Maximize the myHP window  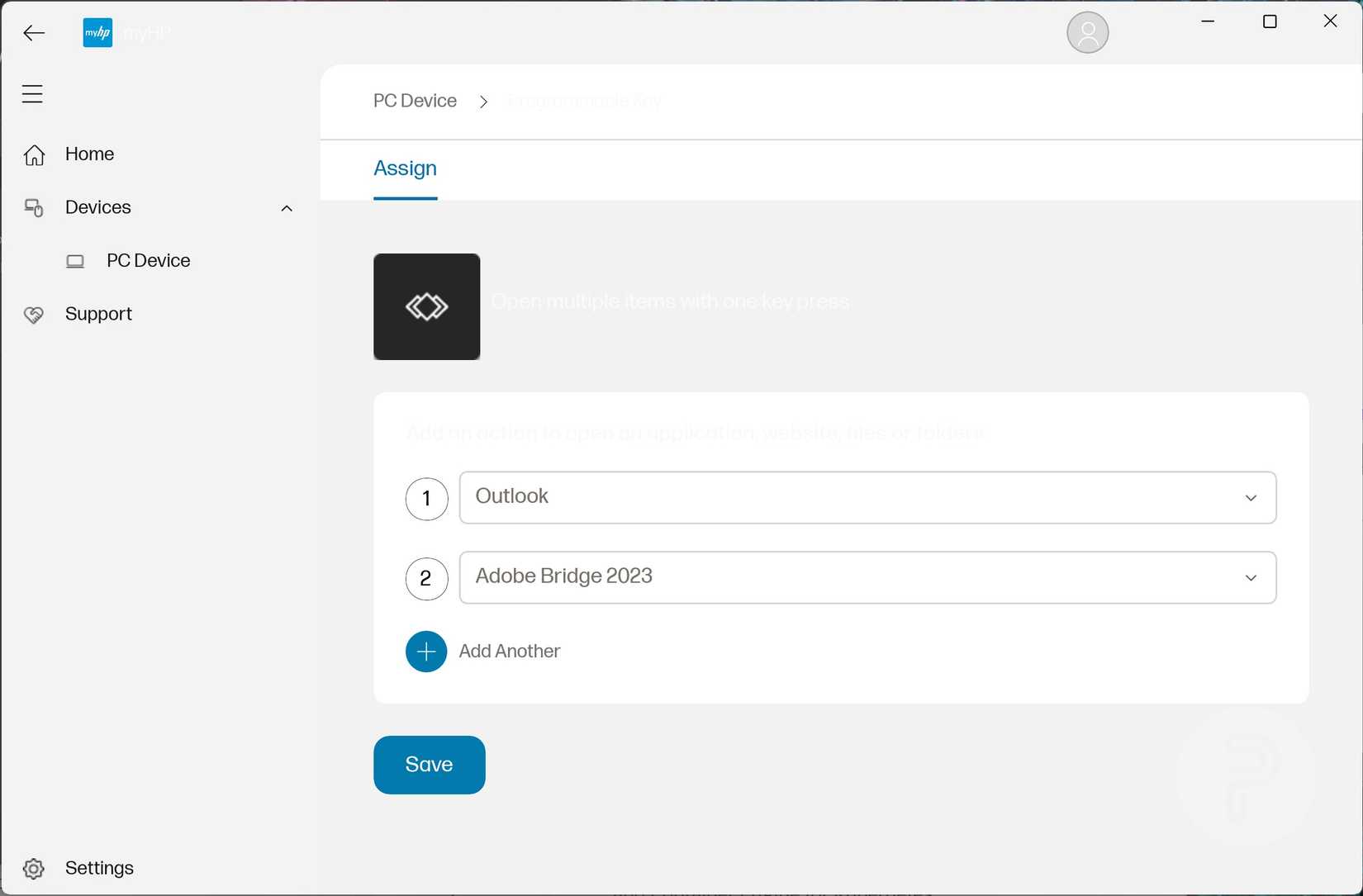click(1270, 21)
